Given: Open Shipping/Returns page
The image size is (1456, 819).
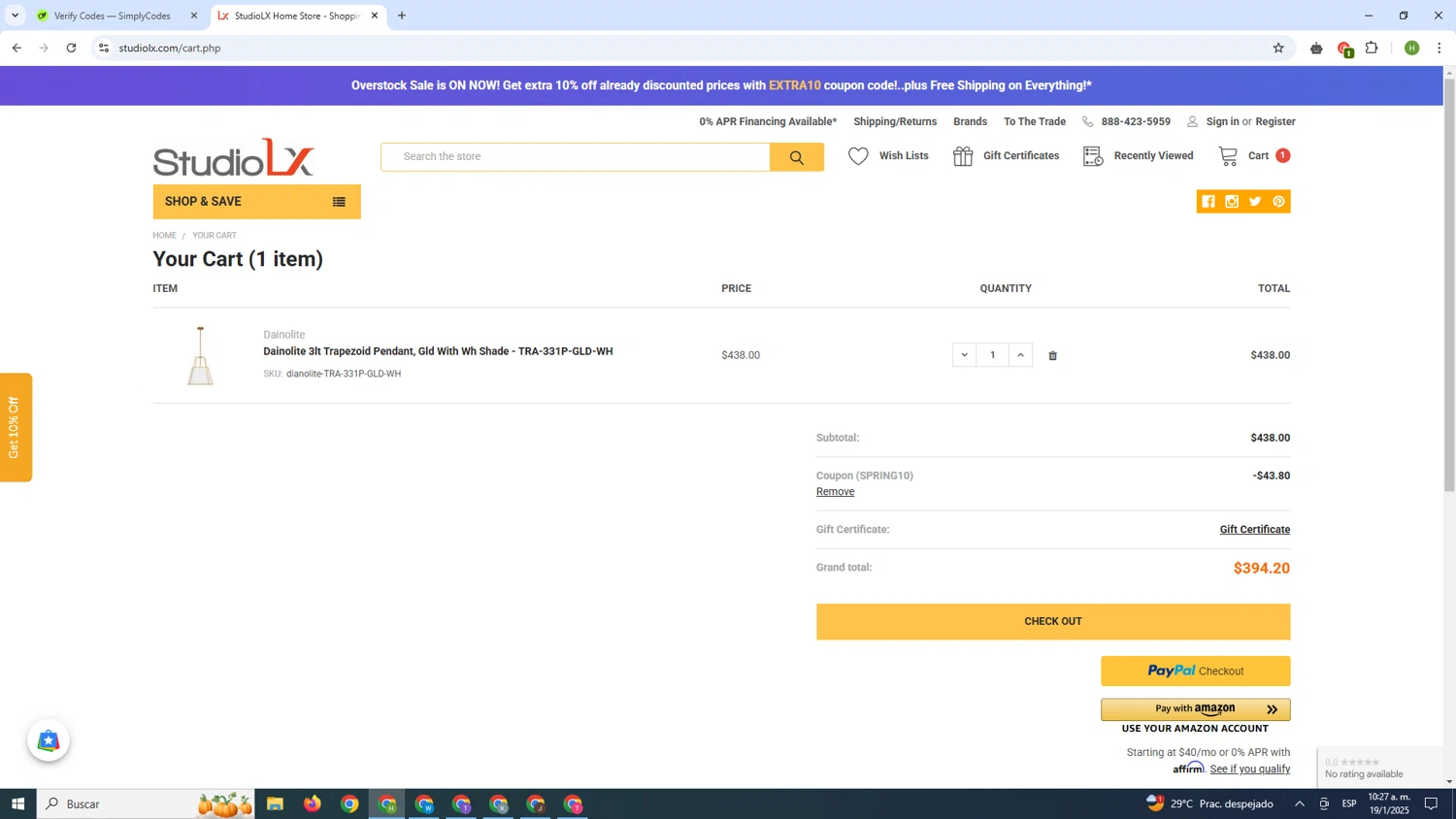Looking at the screenshot, I should (895, 122).
